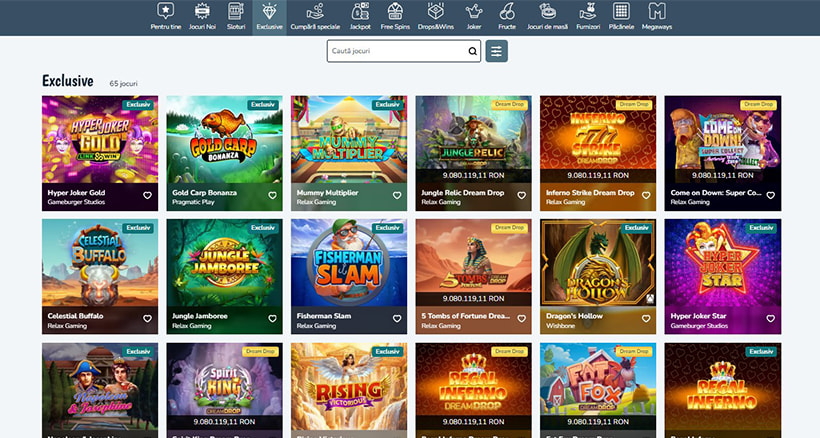
Task: Open Hyper Joker Gold game thumbnail
Action: (100, 139)
